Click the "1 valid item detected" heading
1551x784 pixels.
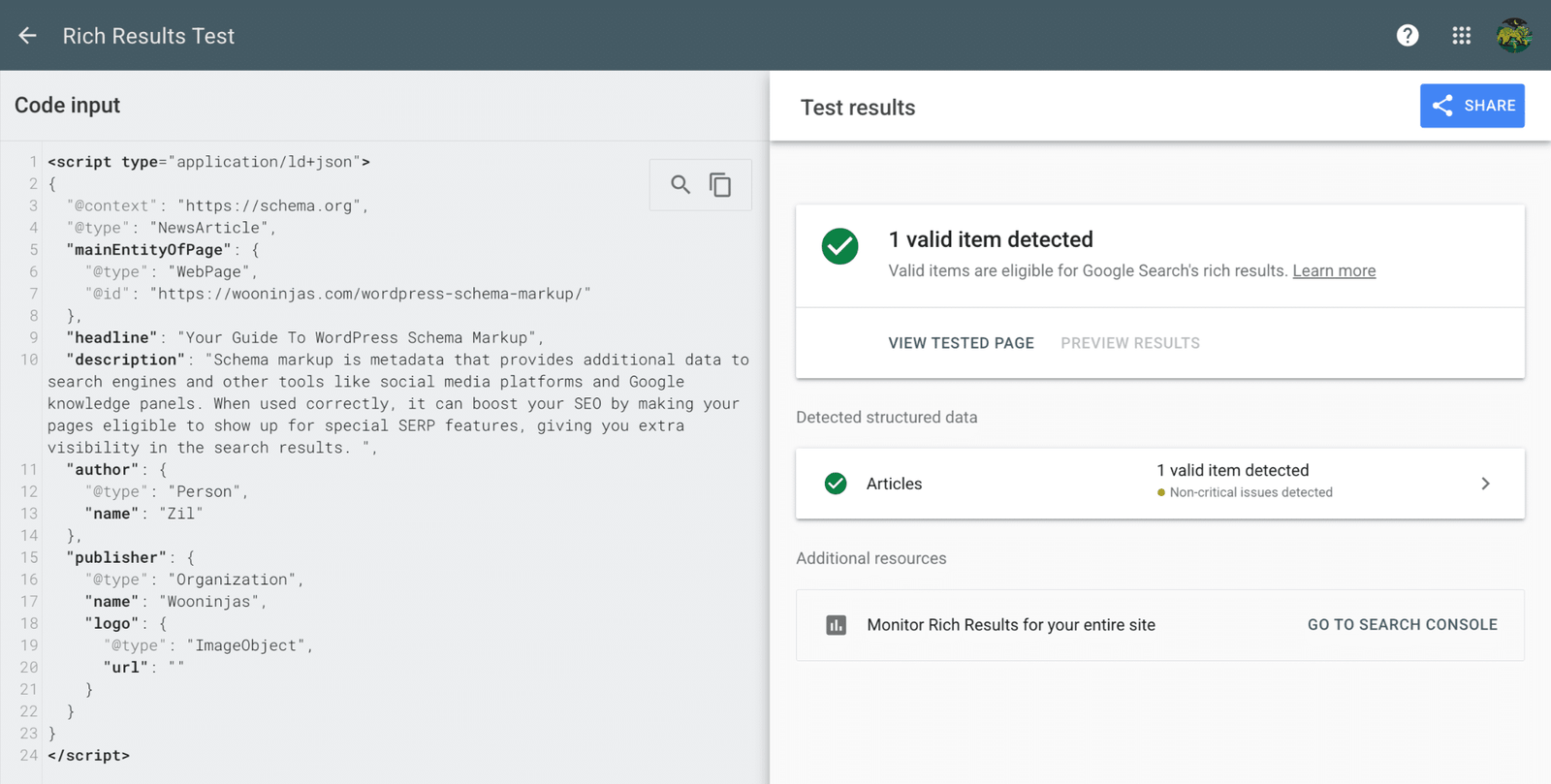[991, 239]
